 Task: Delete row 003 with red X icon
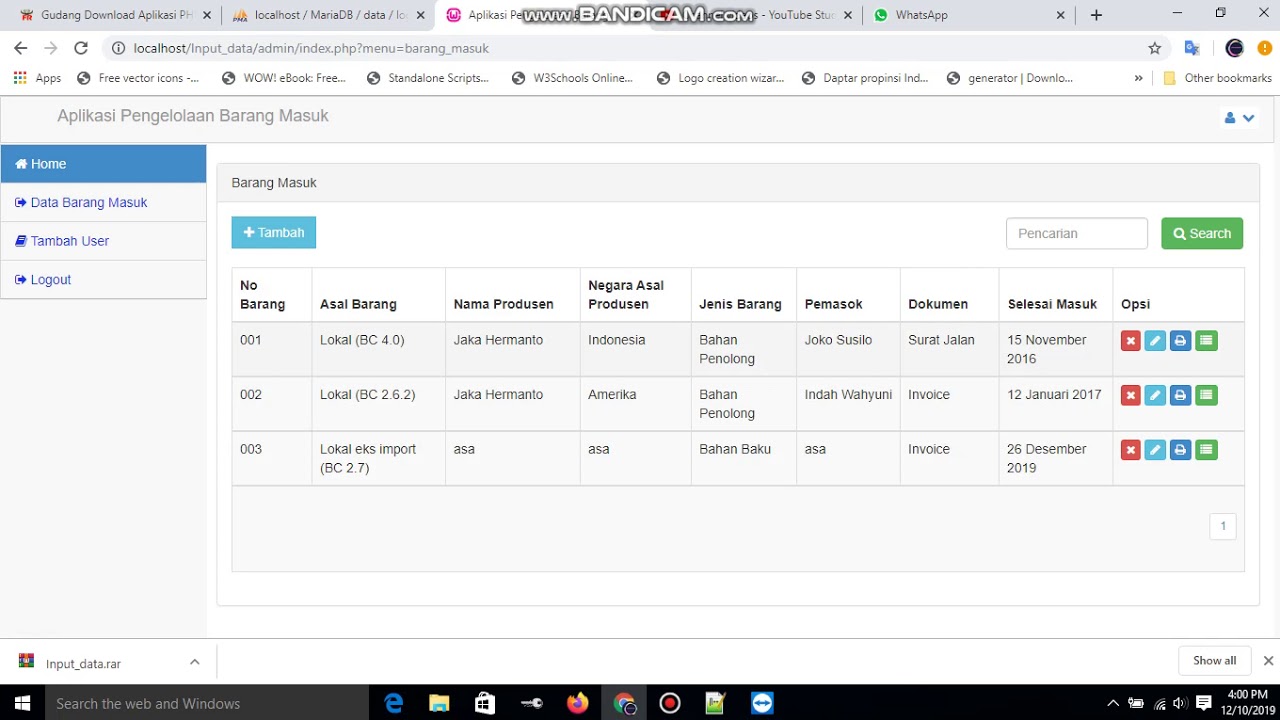(1131, 450)
